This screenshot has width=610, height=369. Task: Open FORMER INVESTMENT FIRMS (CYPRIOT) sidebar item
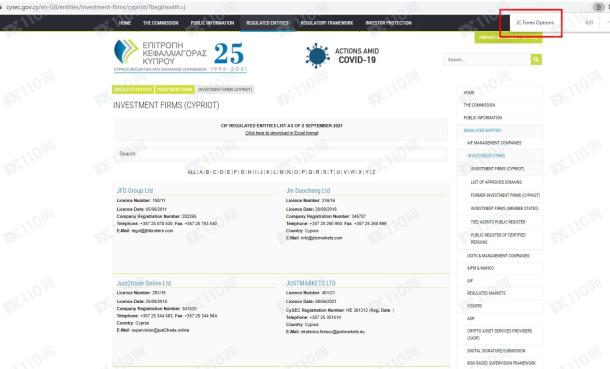click(505, 195)
